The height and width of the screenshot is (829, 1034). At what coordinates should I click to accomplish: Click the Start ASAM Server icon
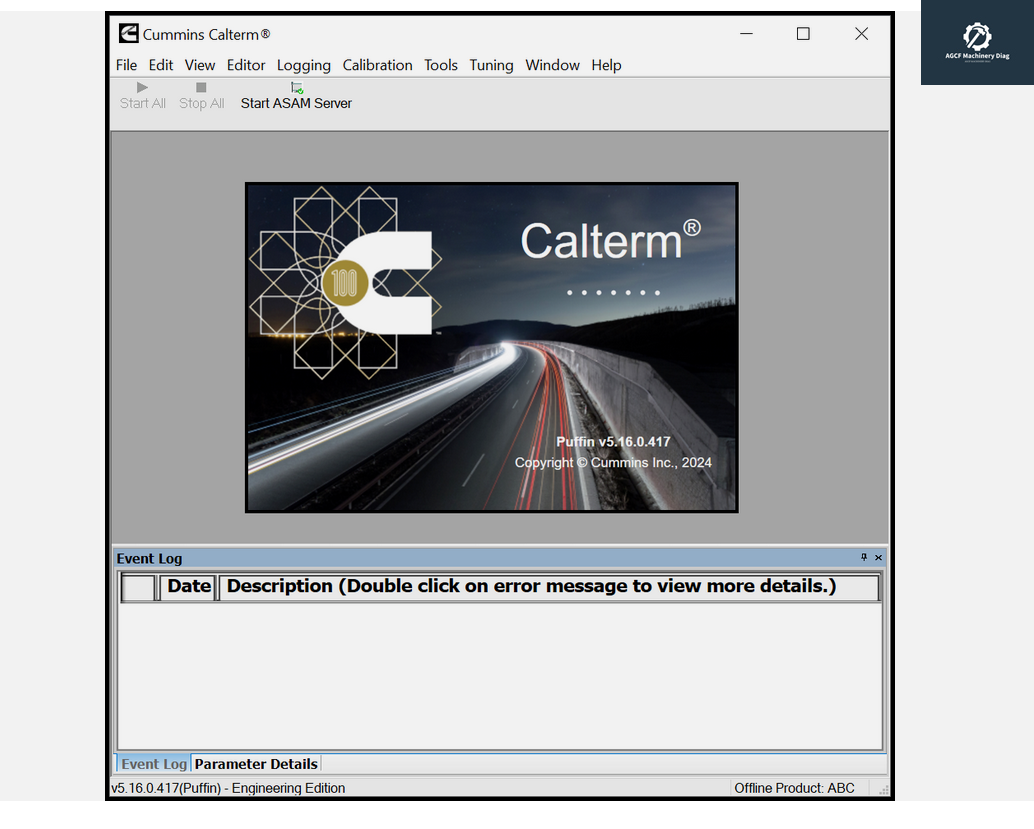coord(296,88)
